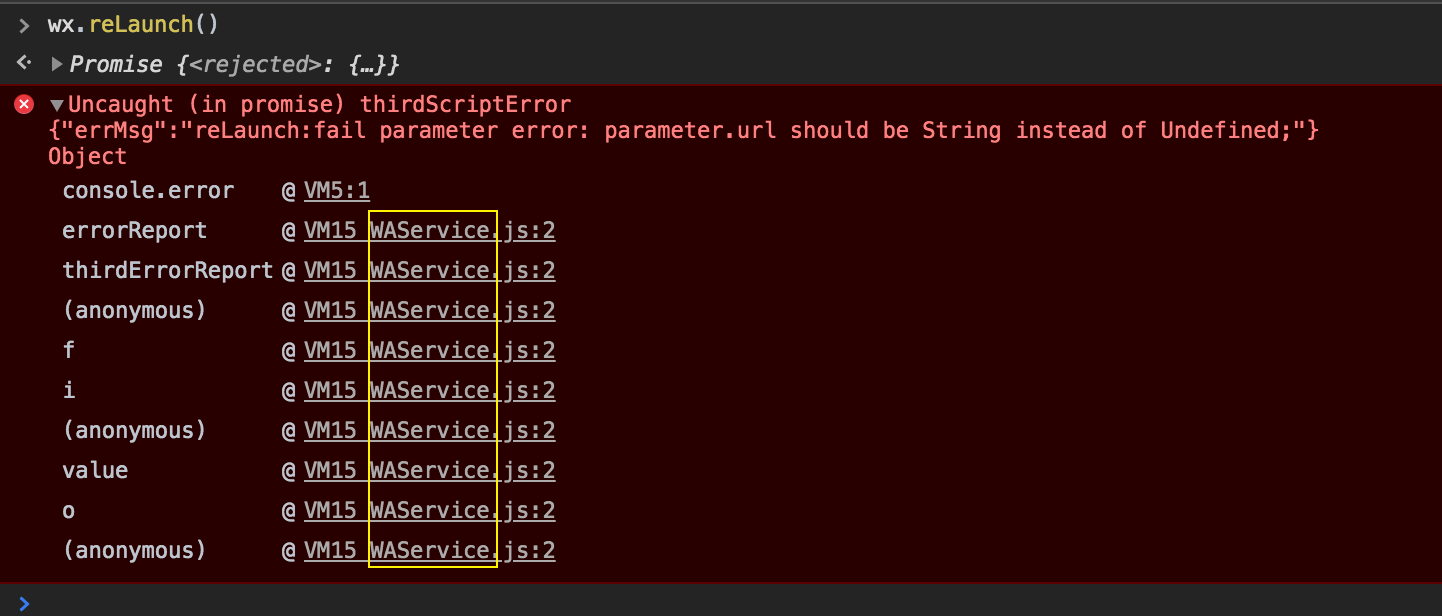1442x616 pixels.
Task: Collapse the Uncaught thirdScriptError stack trace
Action: pos(57,105)
